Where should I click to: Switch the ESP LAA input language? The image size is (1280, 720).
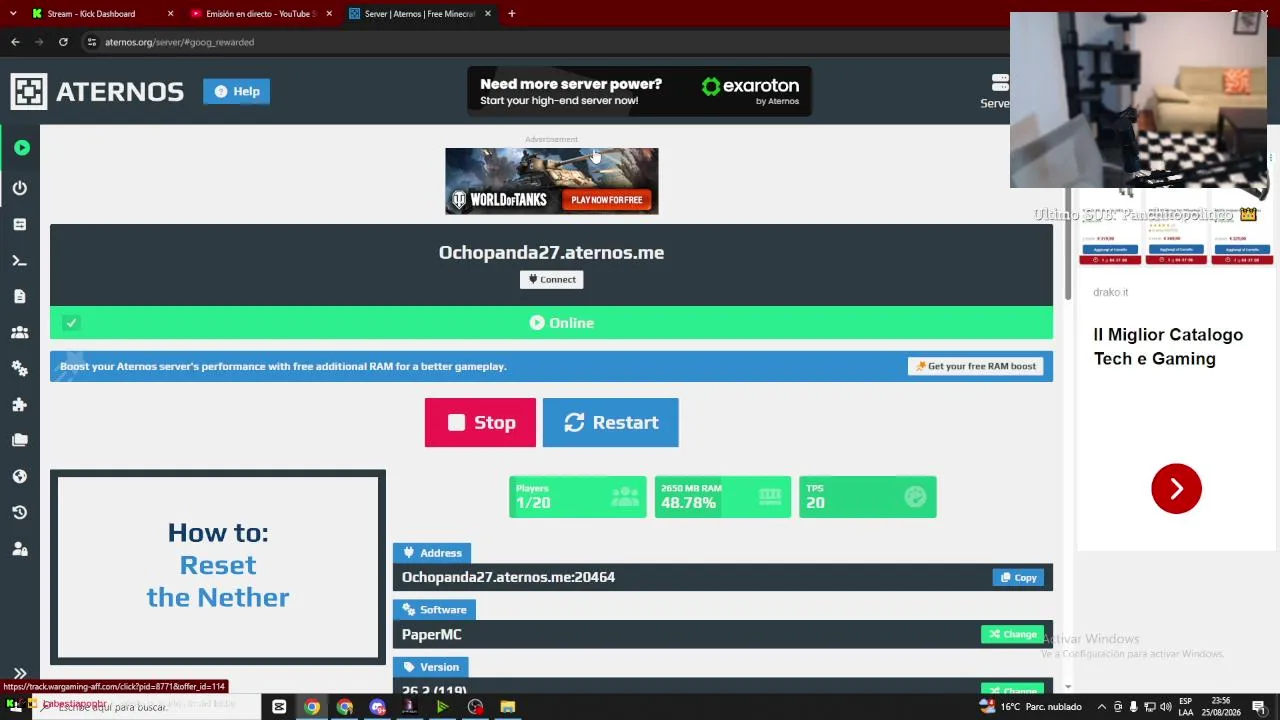point(1185,707)
